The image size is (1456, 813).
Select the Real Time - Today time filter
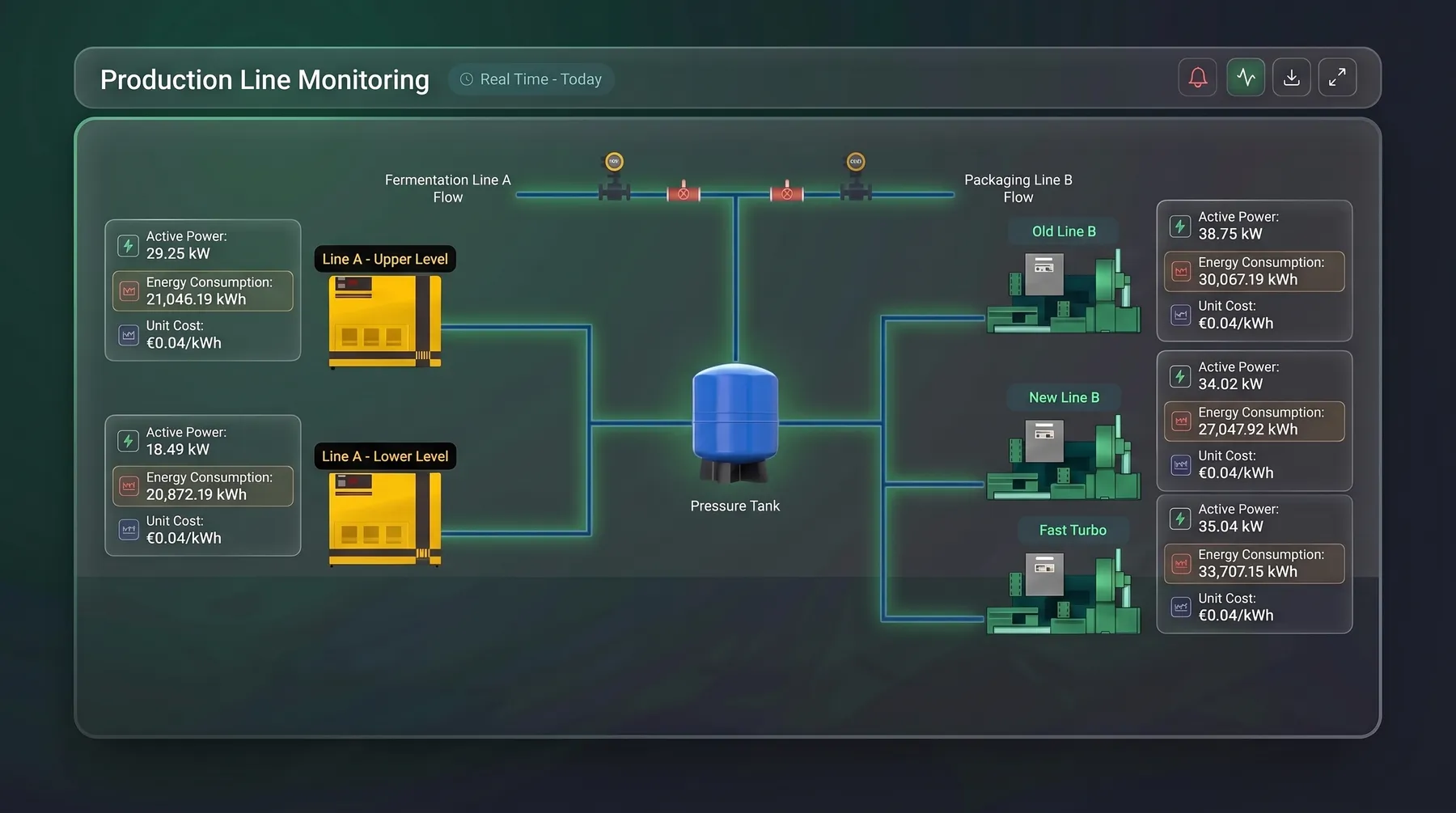531,79
